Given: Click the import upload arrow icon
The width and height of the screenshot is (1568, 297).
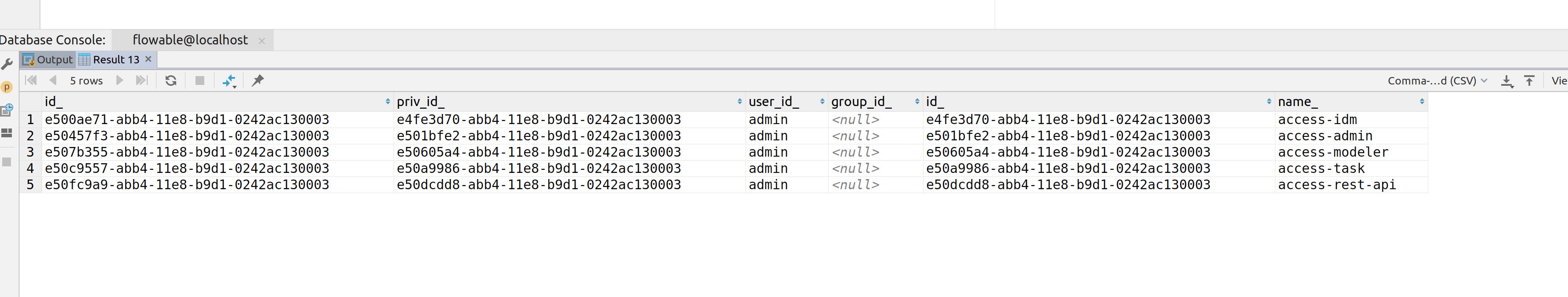Looking at the screenshot, I should 1529,81.
